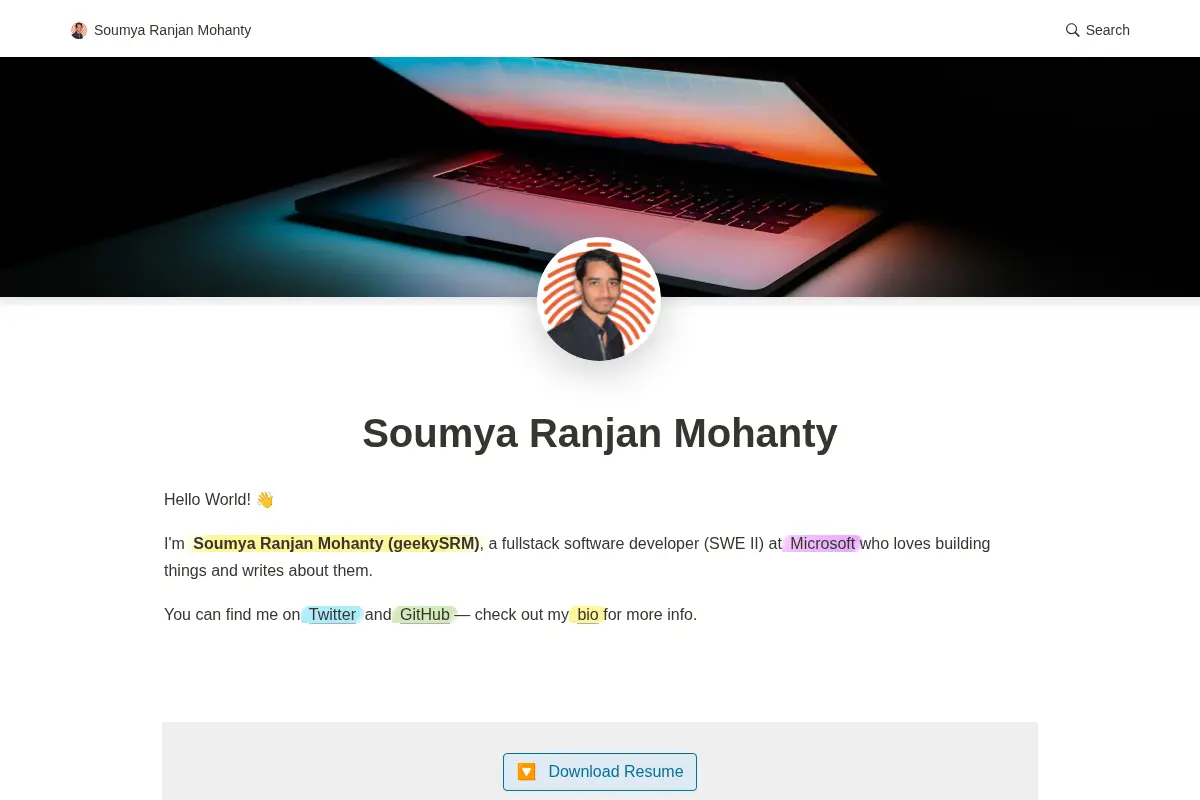Viewport: 1200px width, 800px height.
Task: Open the GitHub link
Action: 425,615
